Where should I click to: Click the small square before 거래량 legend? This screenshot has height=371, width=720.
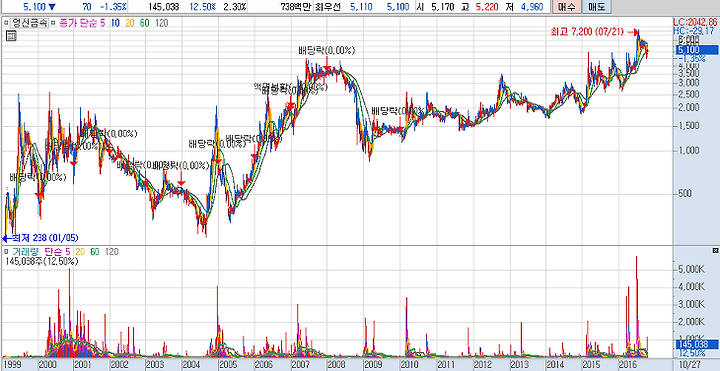[6, 252]
